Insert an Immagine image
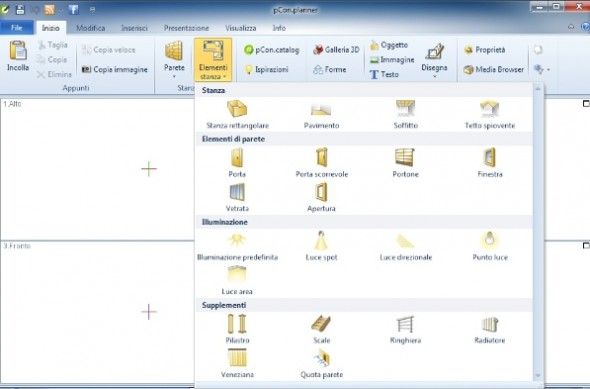 pos(392,59)
